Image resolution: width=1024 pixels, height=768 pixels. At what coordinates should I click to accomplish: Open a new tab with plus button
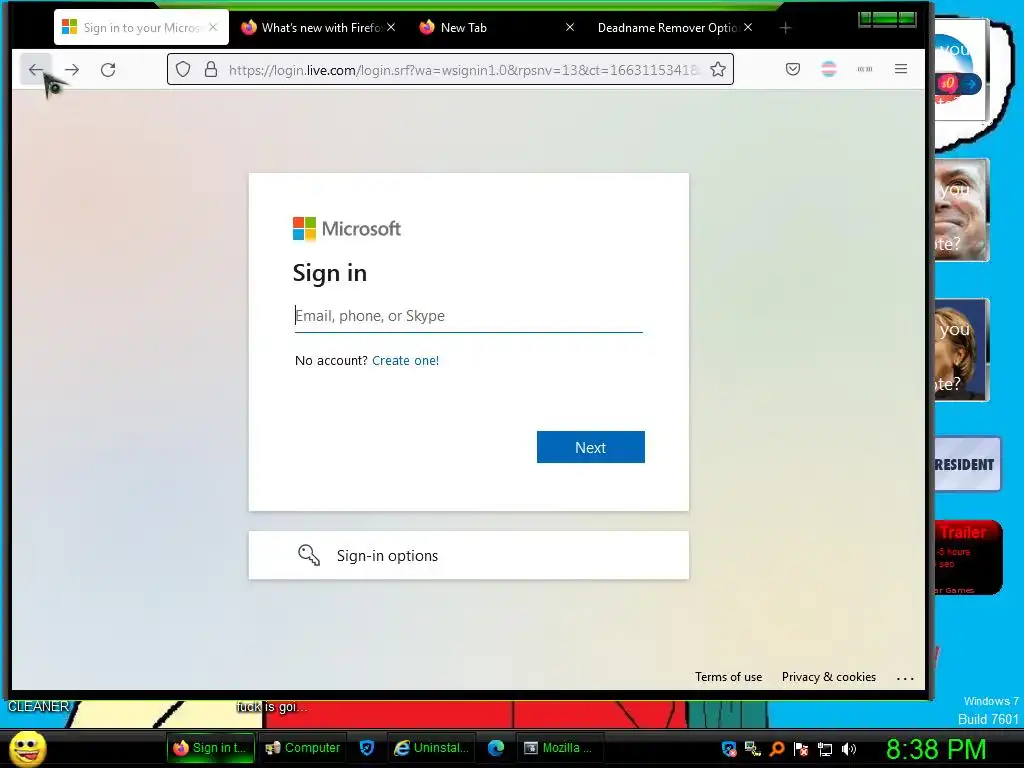coord(786,28)
